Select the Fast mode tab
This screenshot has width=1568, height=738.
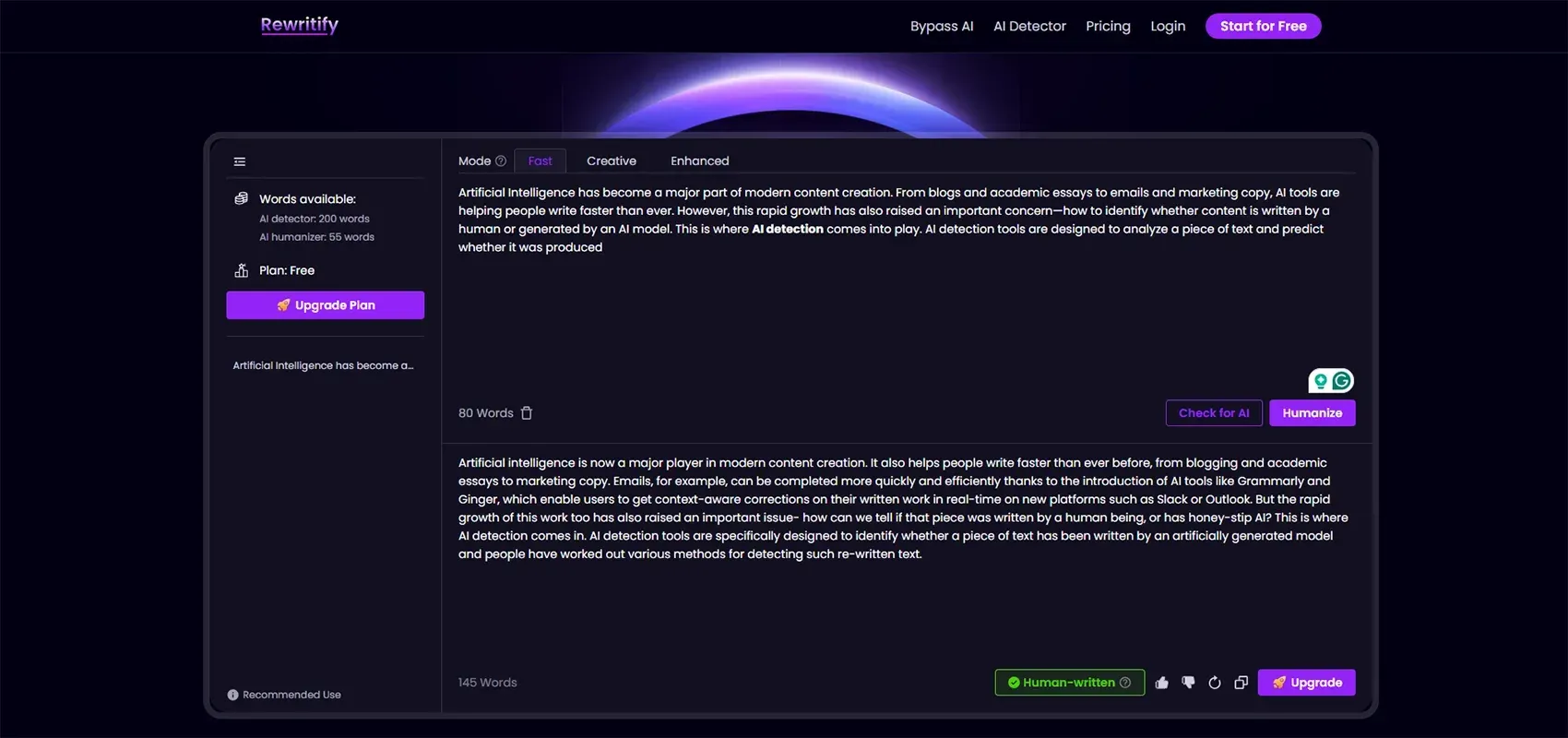(540, 161)
